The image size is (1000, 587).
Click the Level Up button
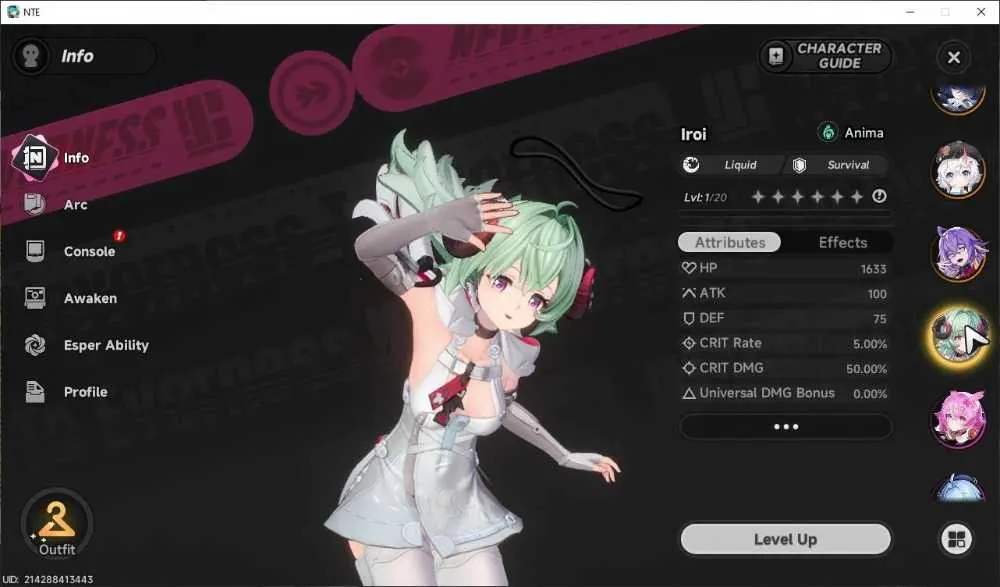coord(786,539)
